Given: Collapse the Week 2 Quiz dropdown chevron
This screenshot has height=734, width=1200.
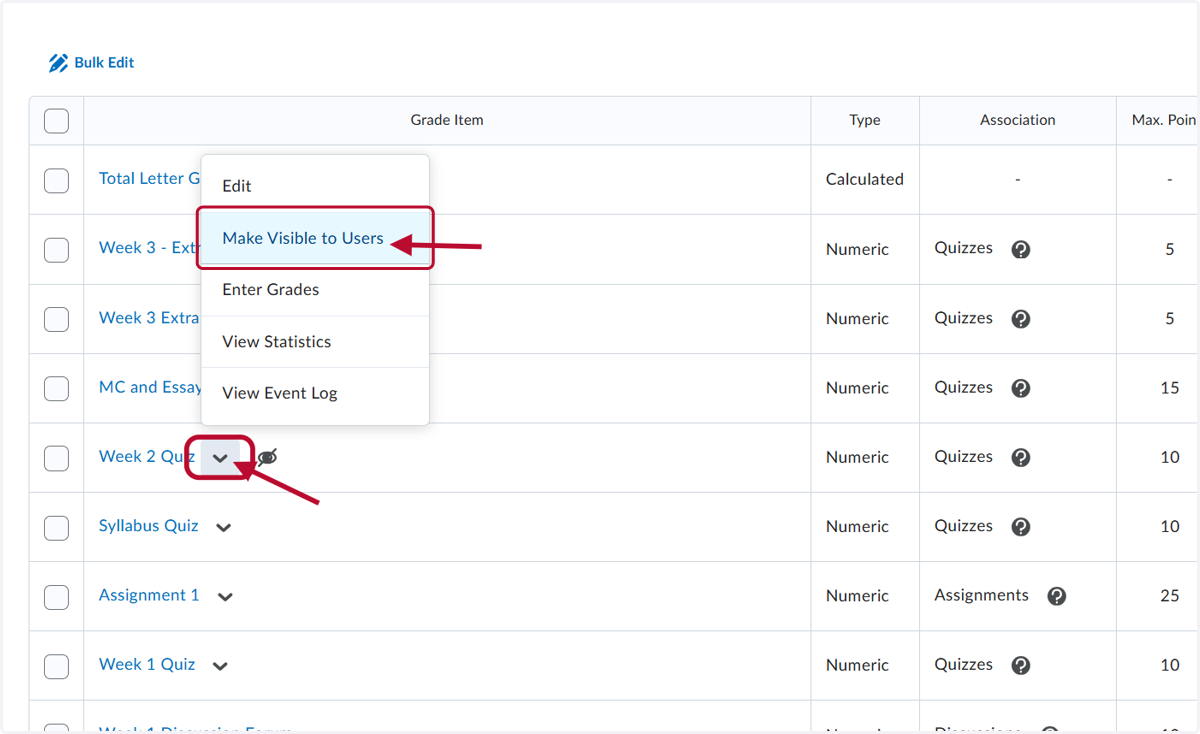Looking at the screenshot, I should pos(220,458).
